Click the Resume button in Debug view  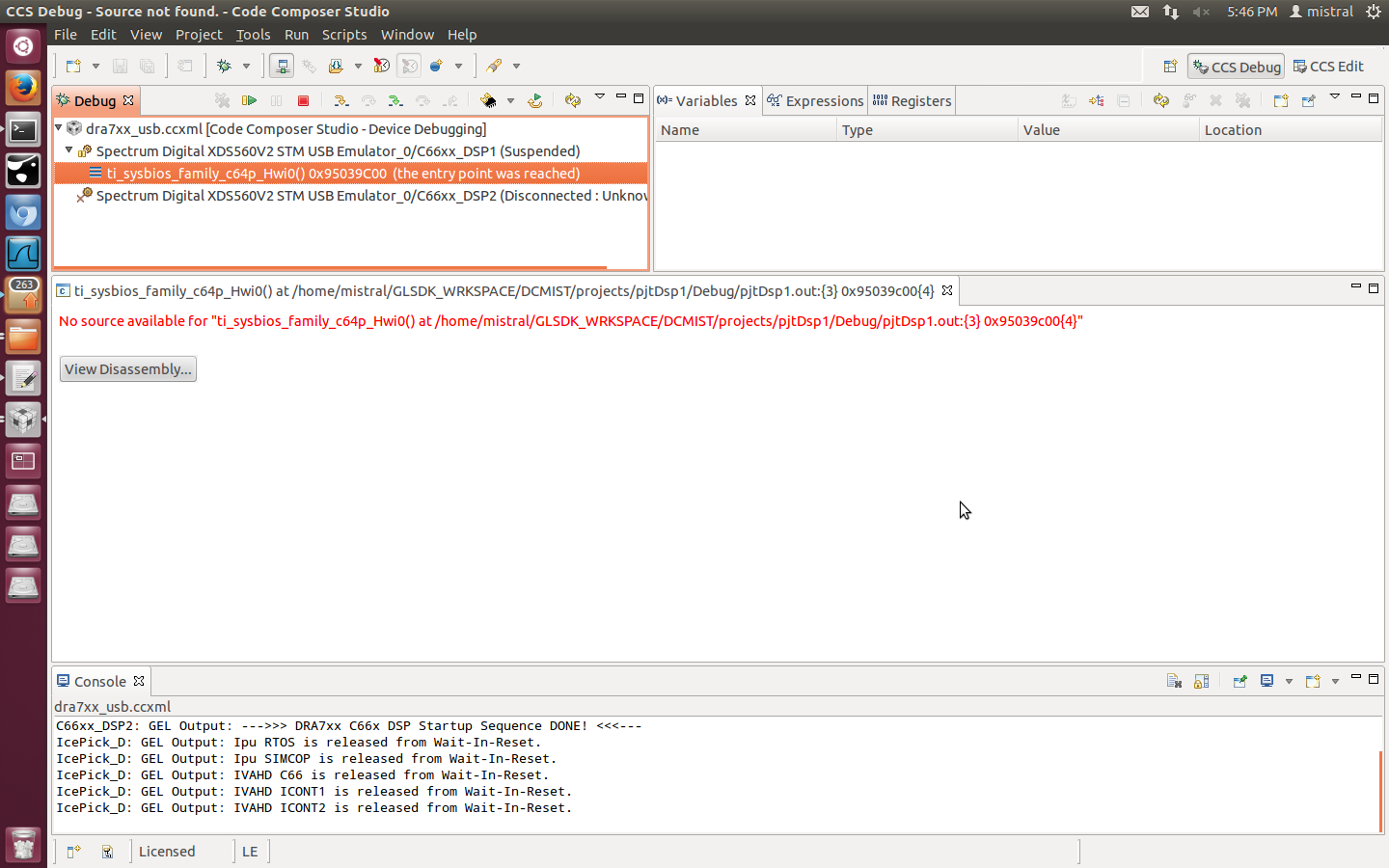click(249, 100)
